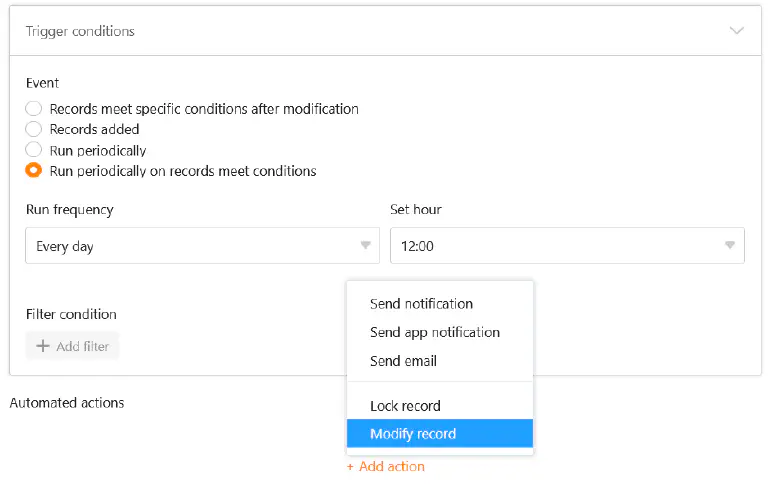Click the 'Filter condition' label
Image resolution: width=768 pixels, height=486 pixels.
[x=71, y=314]
